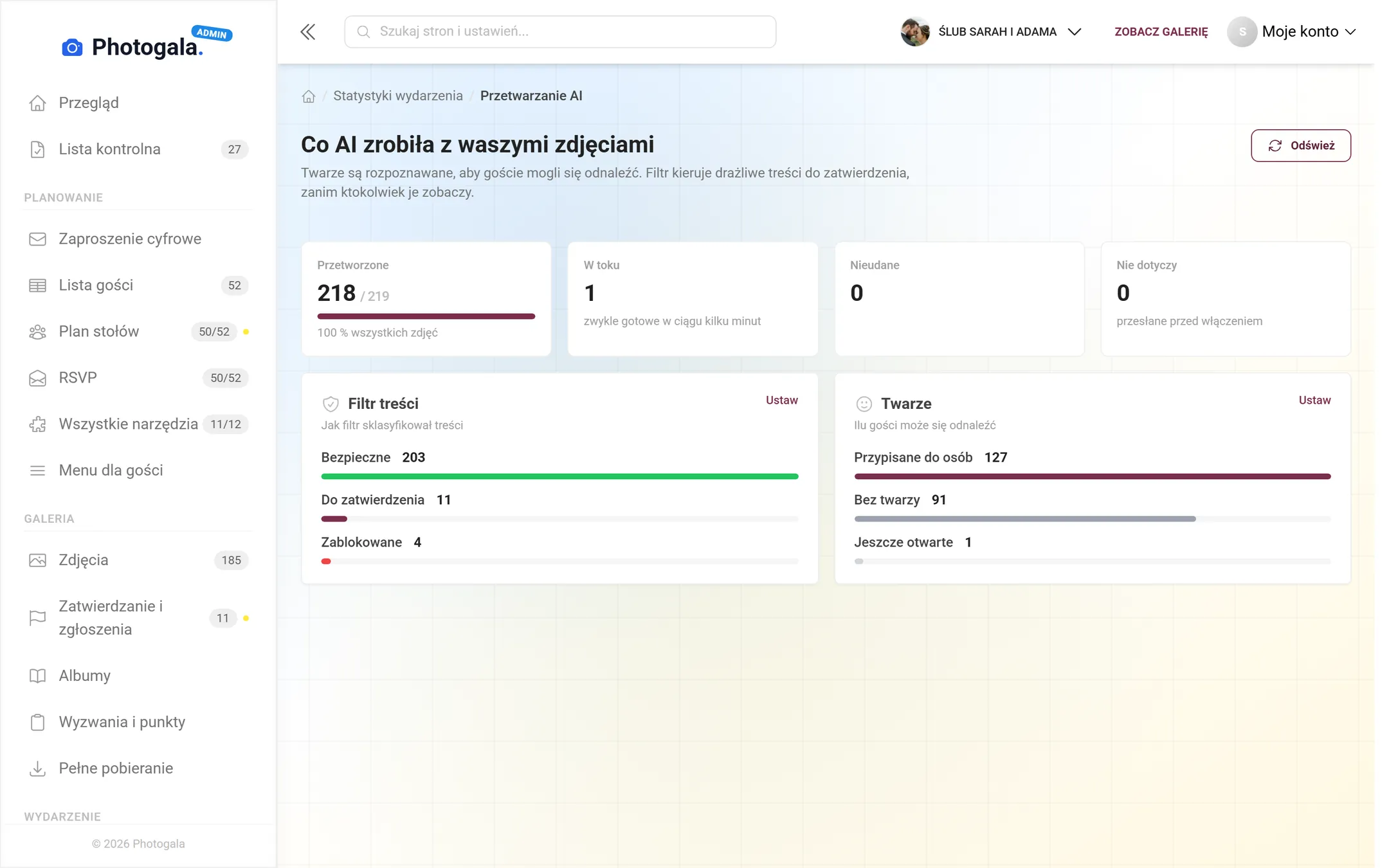
Task: Expand the Moje konto menu
Action: [x=1293, y=32]
